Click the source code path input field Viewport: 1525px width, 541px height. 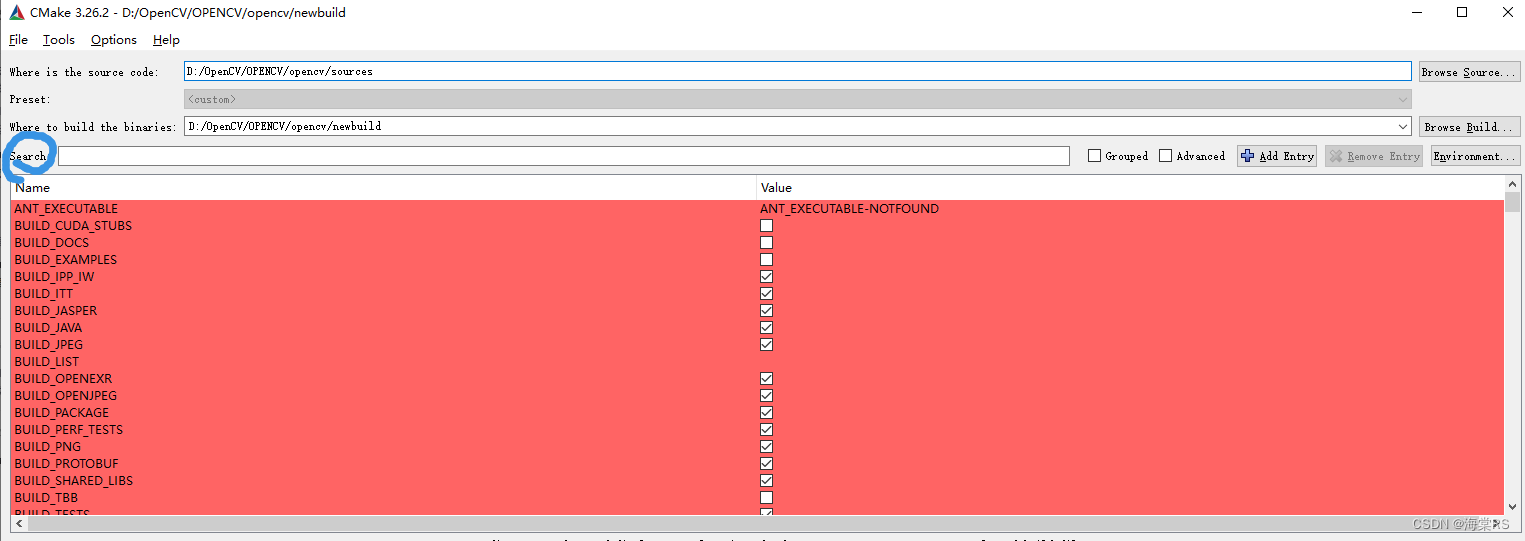click(x=797, y=71)
